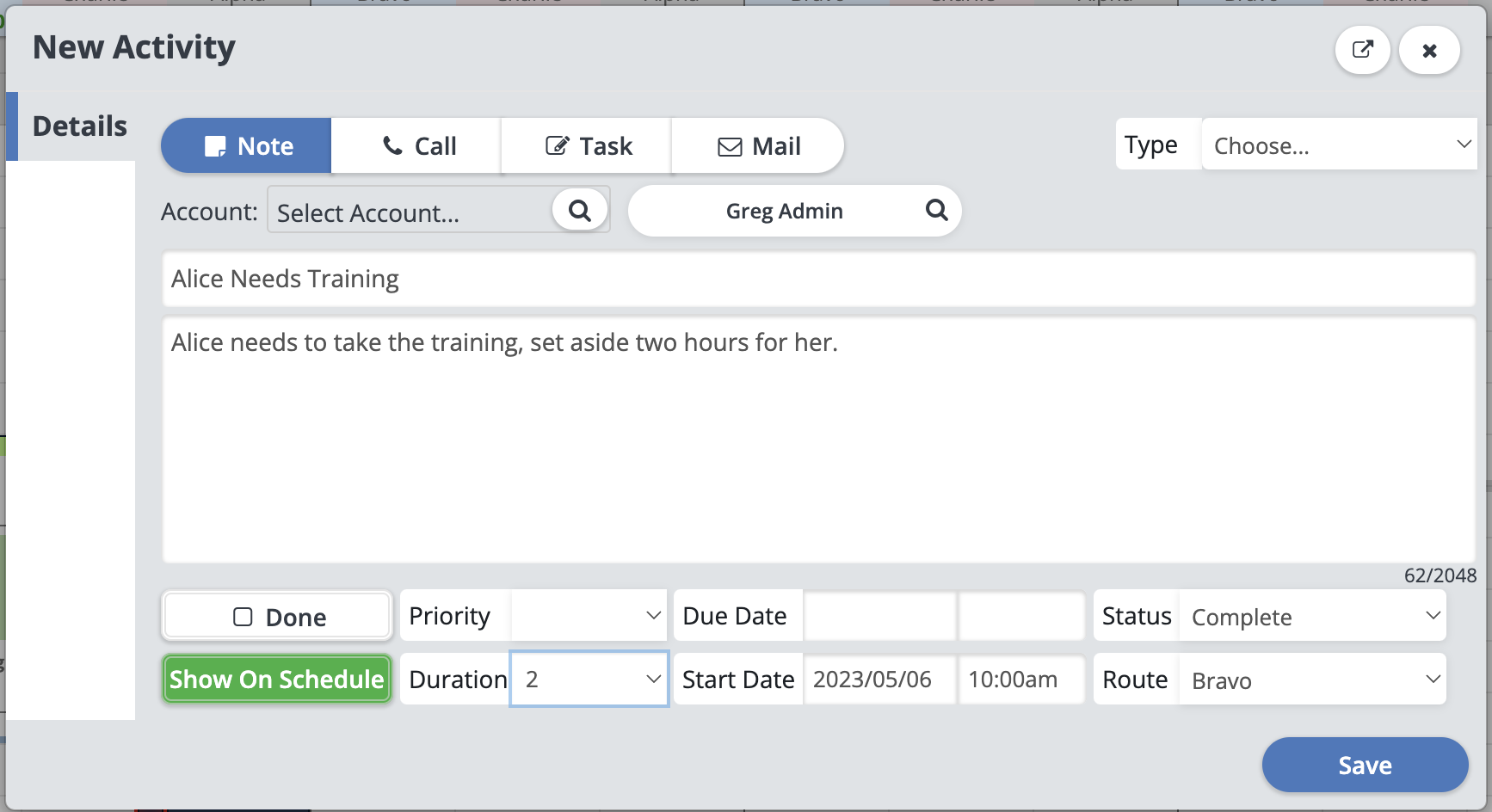This screenshot has width=1492, height=812.
Task: Open the Details side tab
Action: coord(79,126)
